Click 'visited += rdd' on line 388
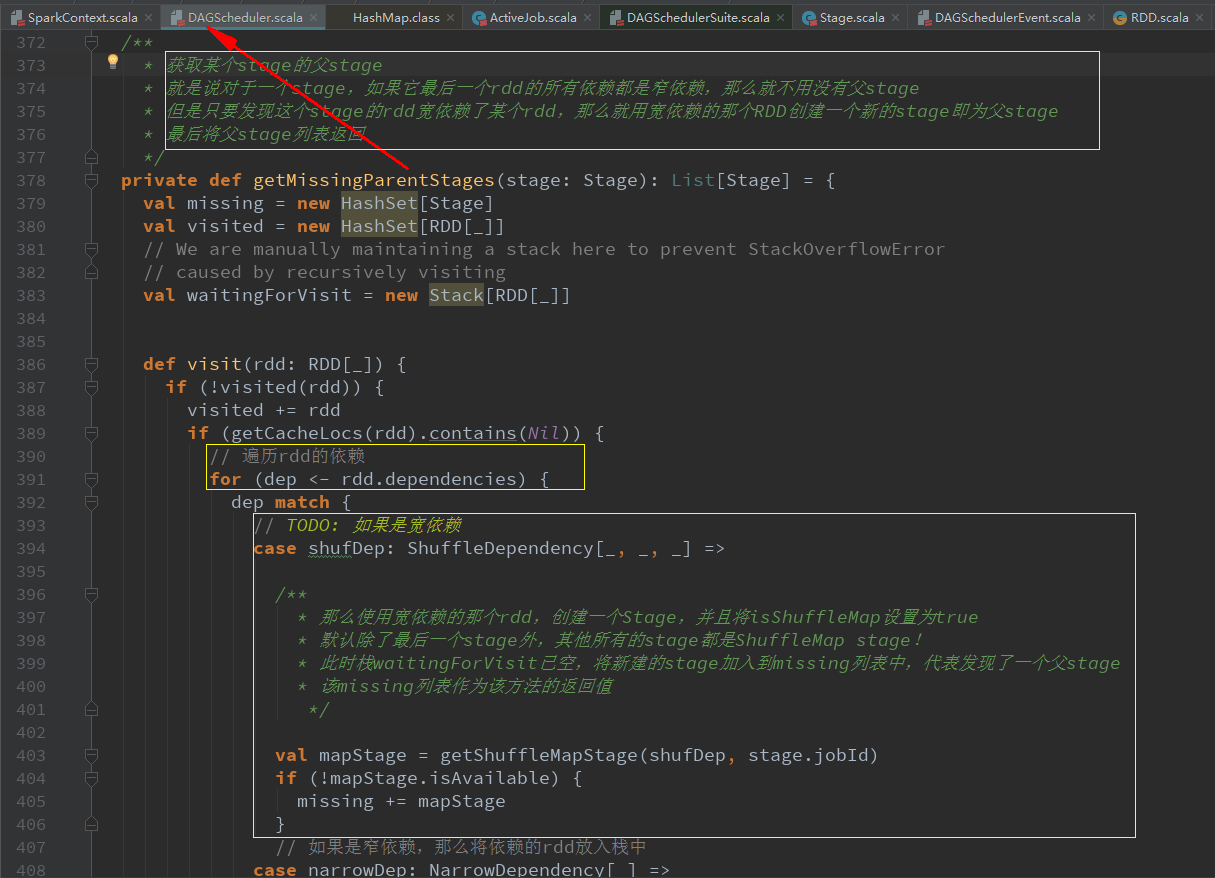 click(264, 410)
